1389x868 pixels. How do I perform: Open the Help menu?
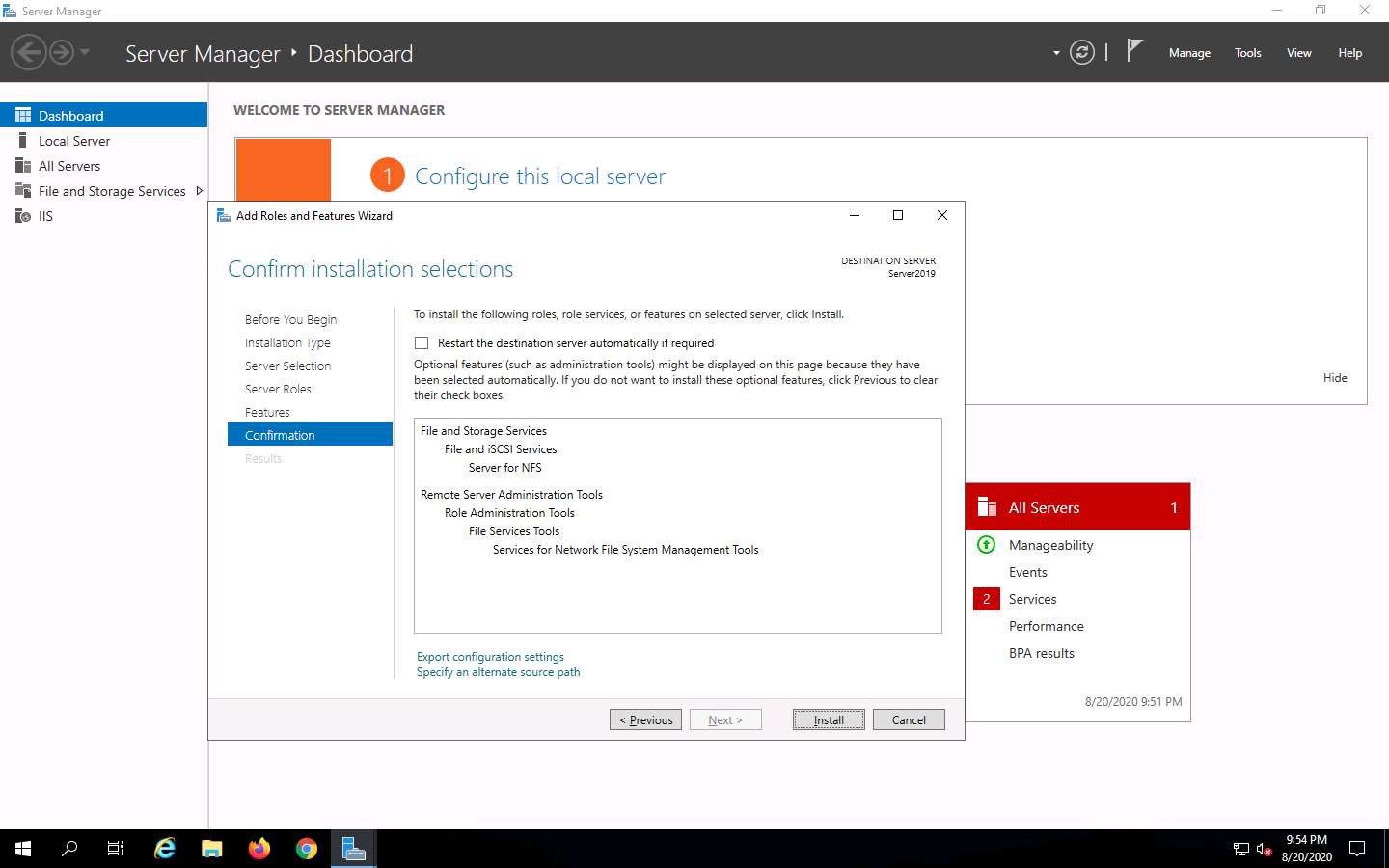(x=1349, y=53)
